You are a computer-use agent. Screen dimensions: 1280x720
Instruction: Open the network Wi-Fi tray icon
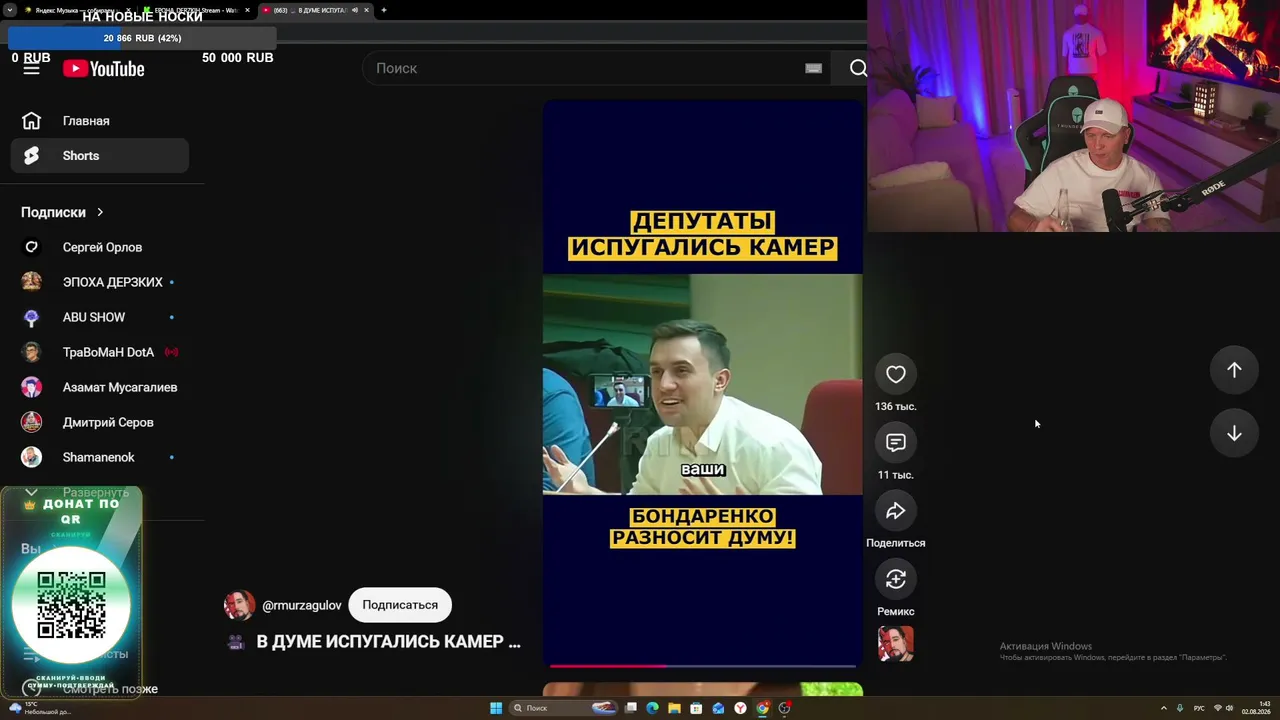point(1217,708)
